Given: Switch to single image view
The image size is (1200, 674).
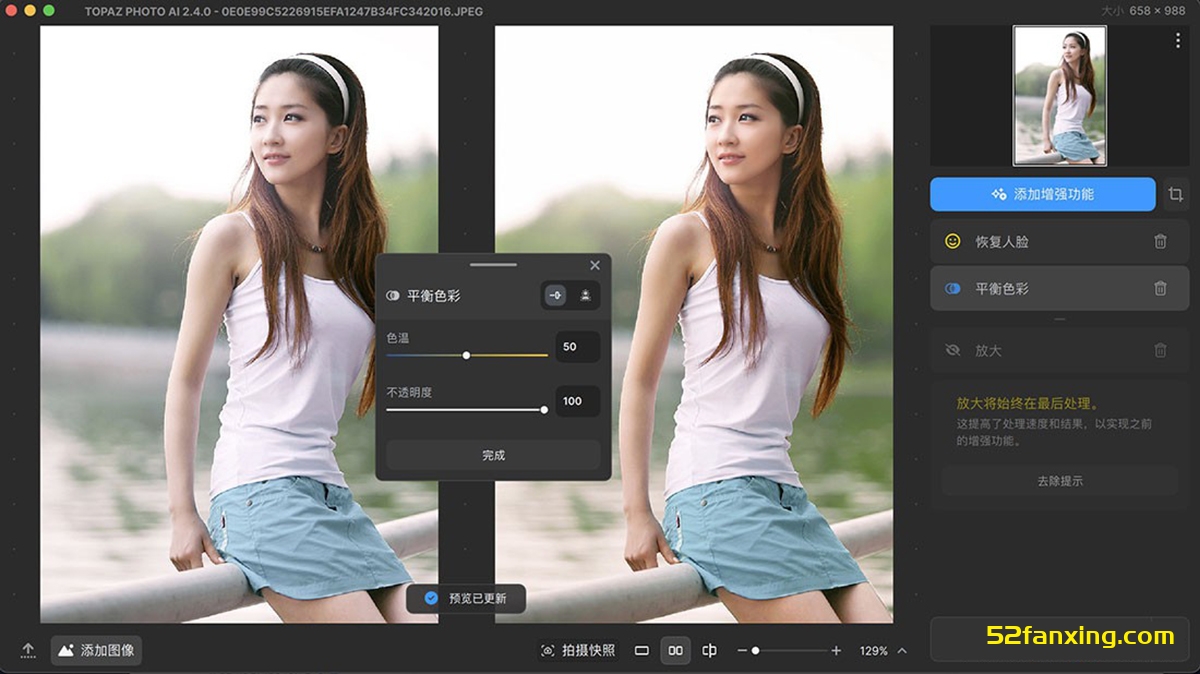Looking at the screenshot, I should tap(642, 651).
